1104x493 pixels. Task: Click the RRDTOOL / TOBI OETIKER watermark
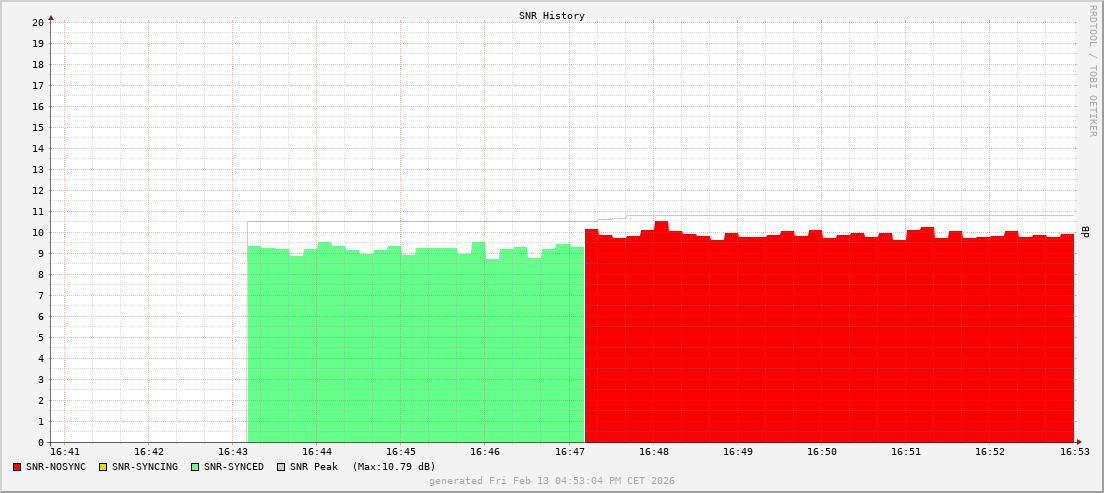[1092, 70]
